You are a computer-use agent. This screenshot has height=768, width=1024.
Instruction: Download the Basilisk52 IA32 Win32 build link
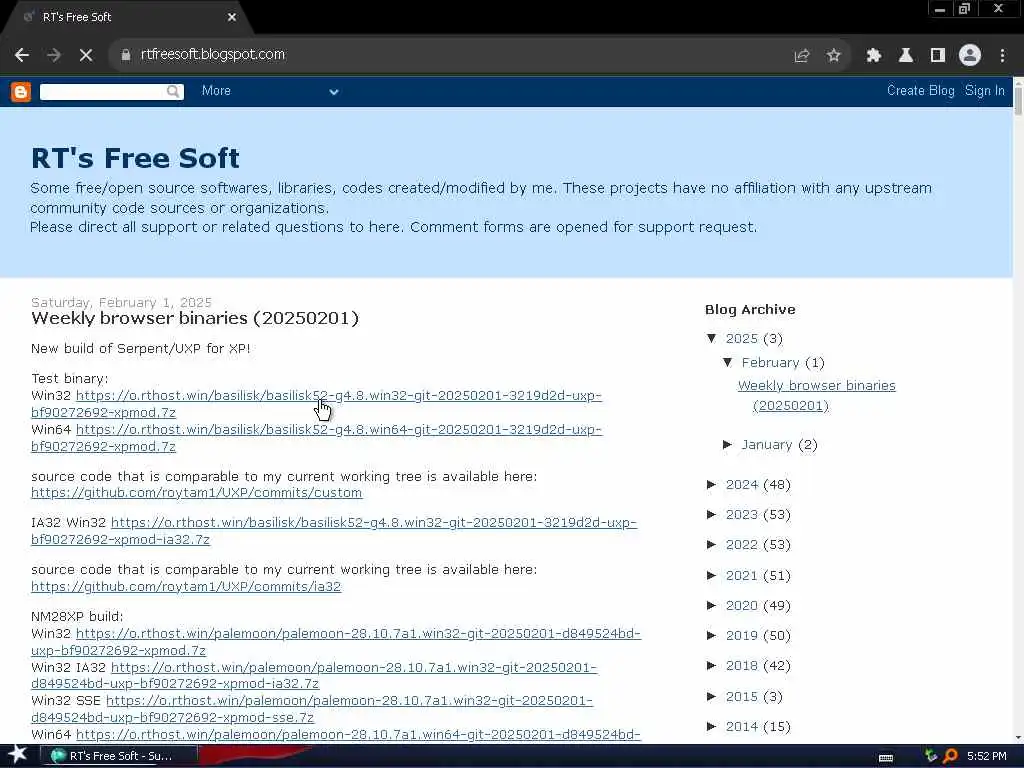pos(333,531)
